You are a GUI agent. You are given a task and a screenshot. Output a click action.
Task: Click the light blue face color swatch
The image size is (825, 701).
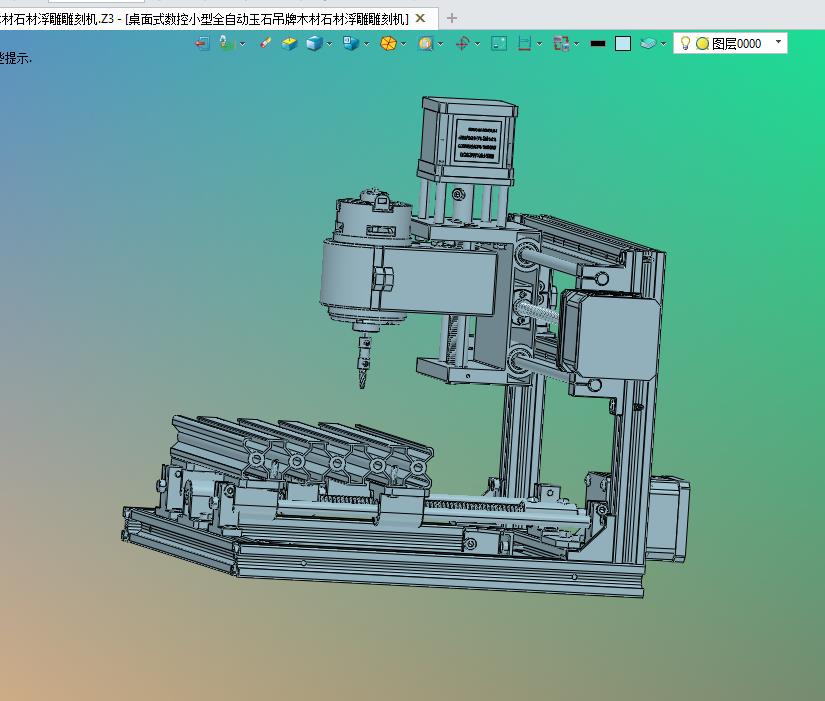(623, 43)
